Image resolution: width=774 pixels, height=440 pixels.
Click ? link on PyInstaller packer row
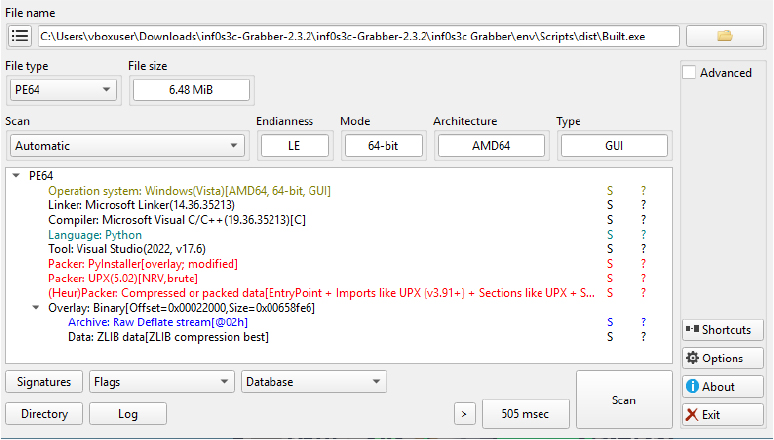[x=643, y=264]
